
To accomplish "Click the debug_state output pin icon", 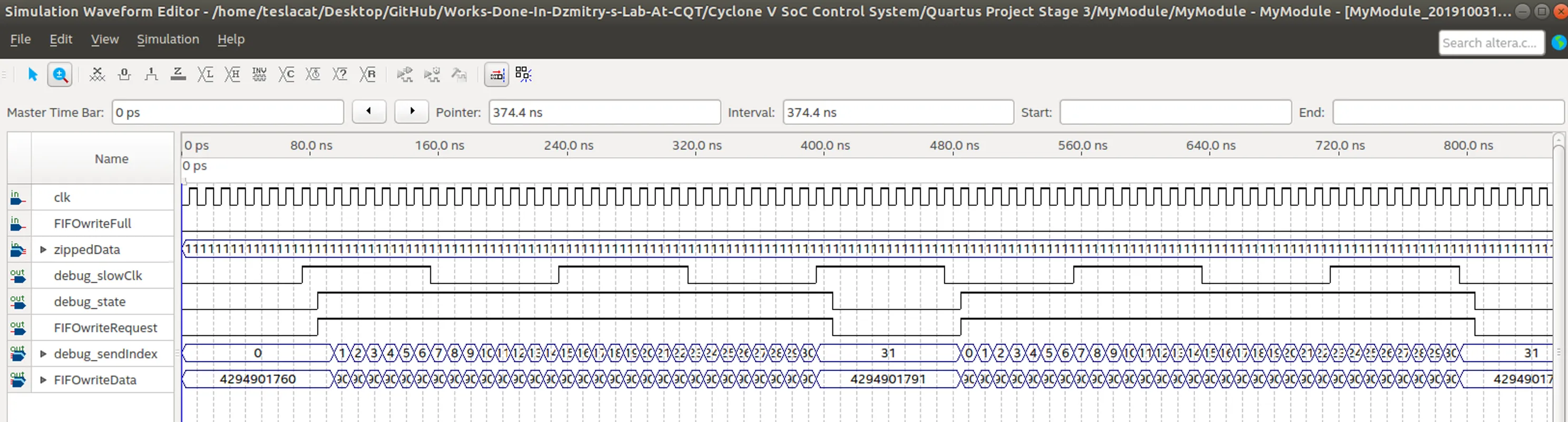I will pyautogui.click(x=18, y=302).
